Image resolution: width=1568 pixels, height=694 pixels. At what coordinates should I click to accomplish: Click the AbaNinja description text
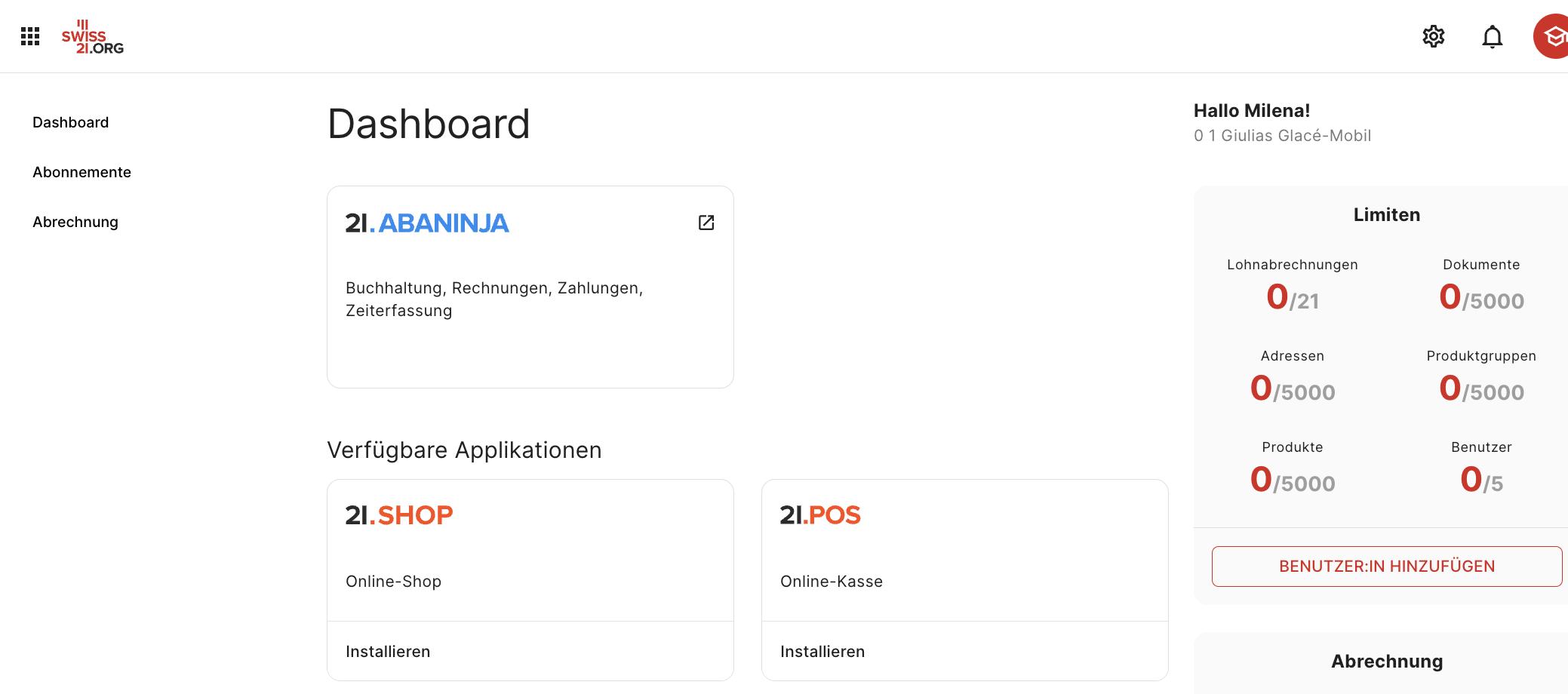[494, 299]
